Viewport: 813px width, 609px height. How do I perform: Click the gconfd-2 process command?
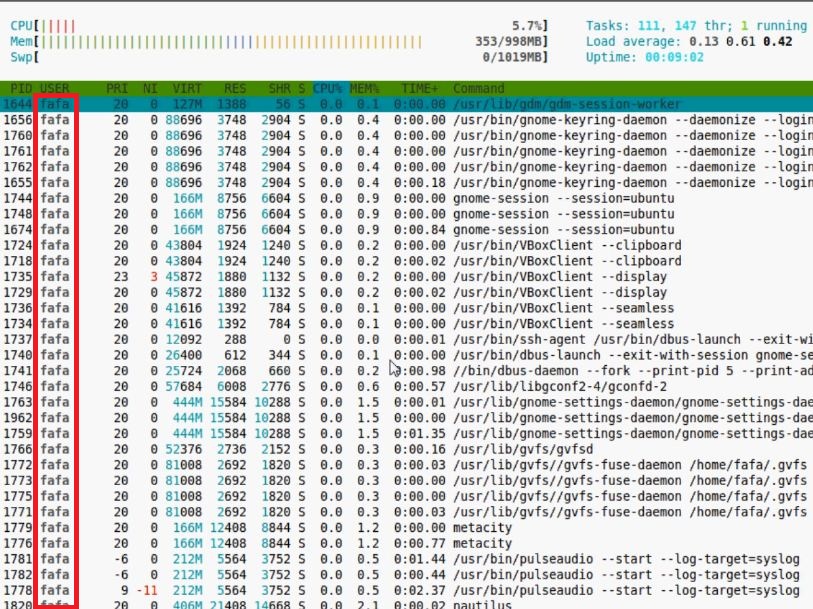[x=560, y=386]
